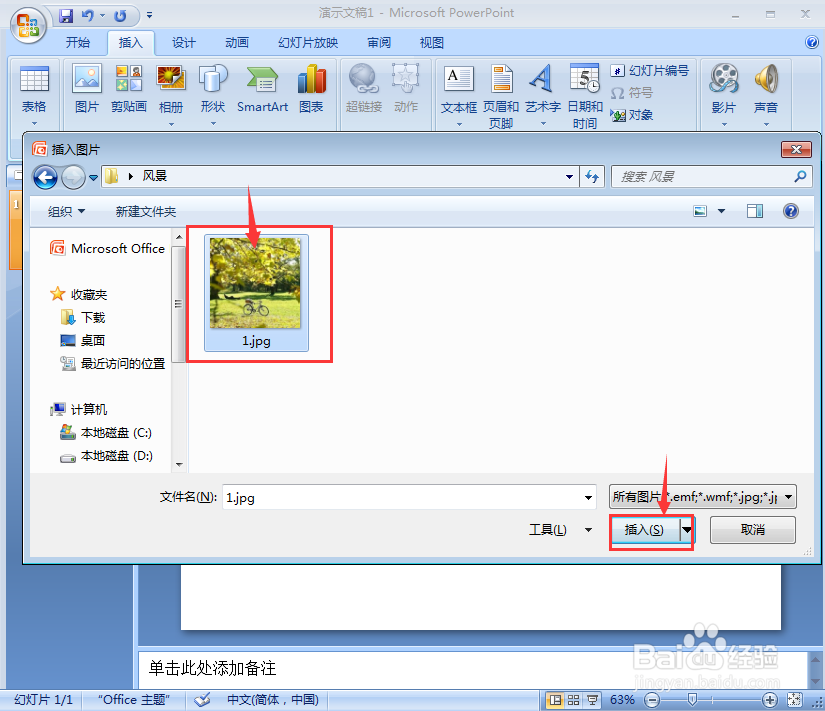Image resolution: width=825 pixels, height=711 pixels.
Task: Switch to the 开始 ribbon tab
Action: 78,43
